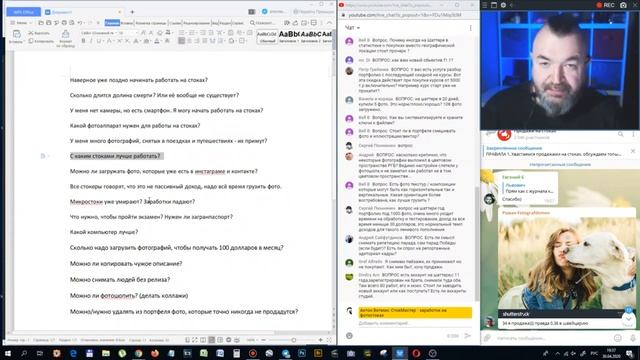Viewport: 640px width, 360px height.
Task: Click the zoom in plus in WPS status bar
Action: pos(320,340)
